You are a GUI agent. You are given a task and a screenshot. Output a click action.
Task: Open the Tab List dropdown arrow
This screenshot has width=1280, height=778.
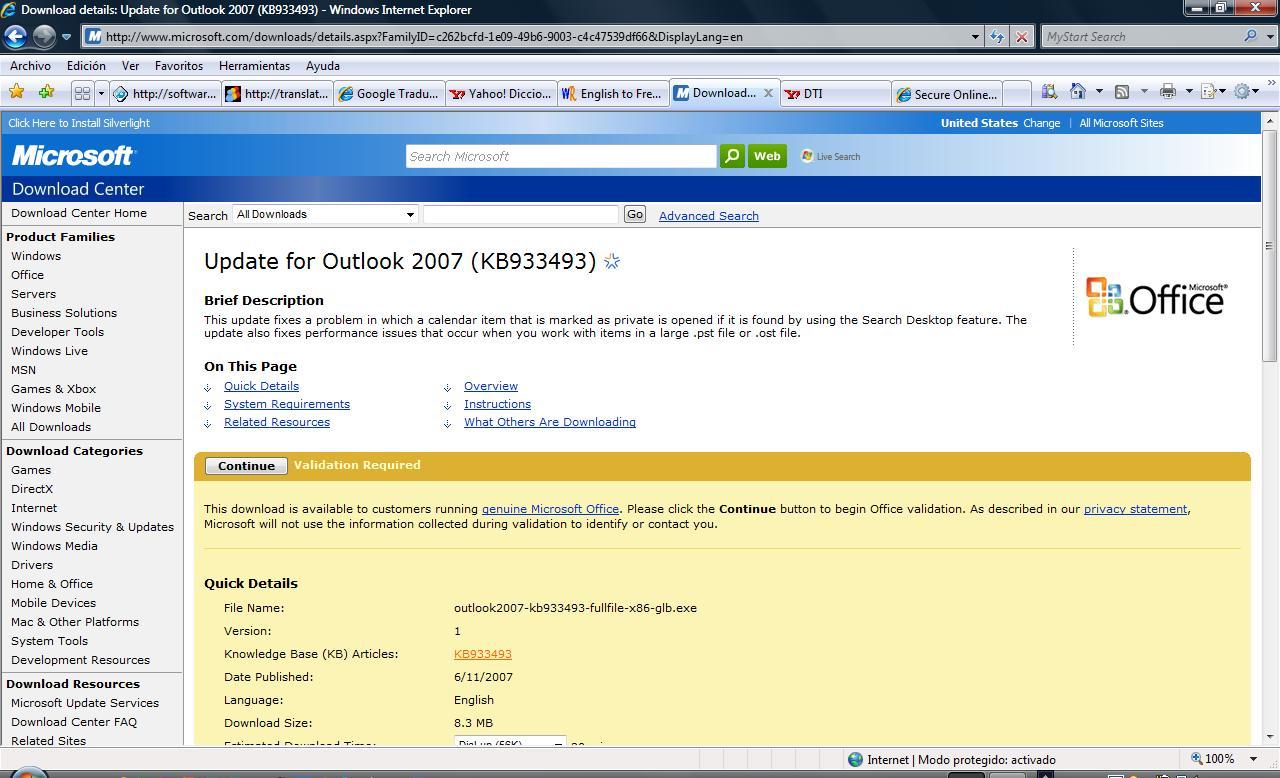coord(101,93)
